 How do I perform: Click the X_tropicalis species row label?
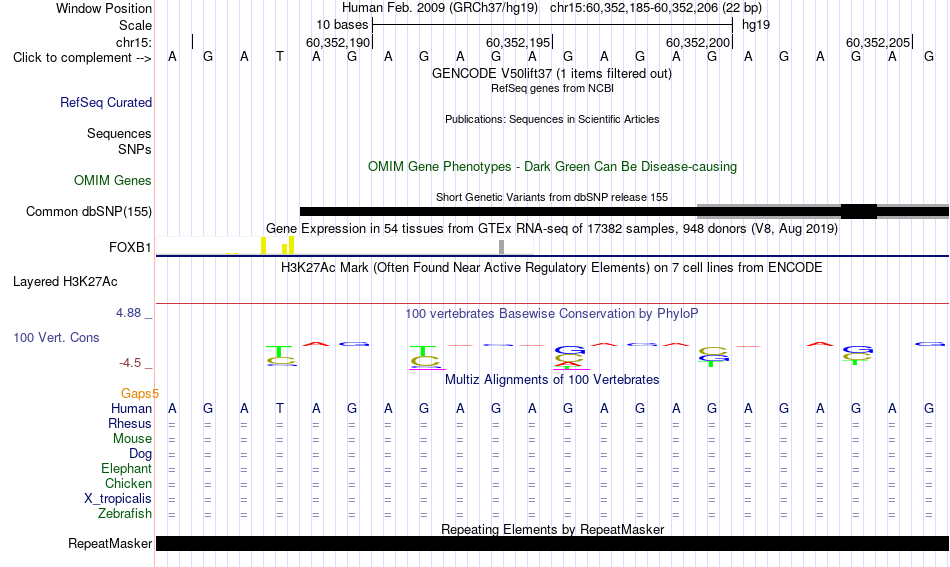tap(118, 499)
